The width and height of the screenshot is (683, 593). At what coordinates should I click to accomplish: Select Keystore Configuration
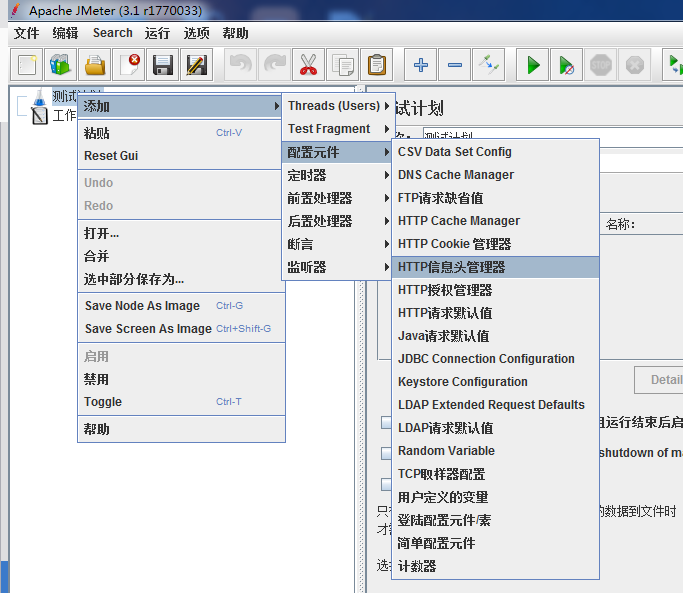495,382
